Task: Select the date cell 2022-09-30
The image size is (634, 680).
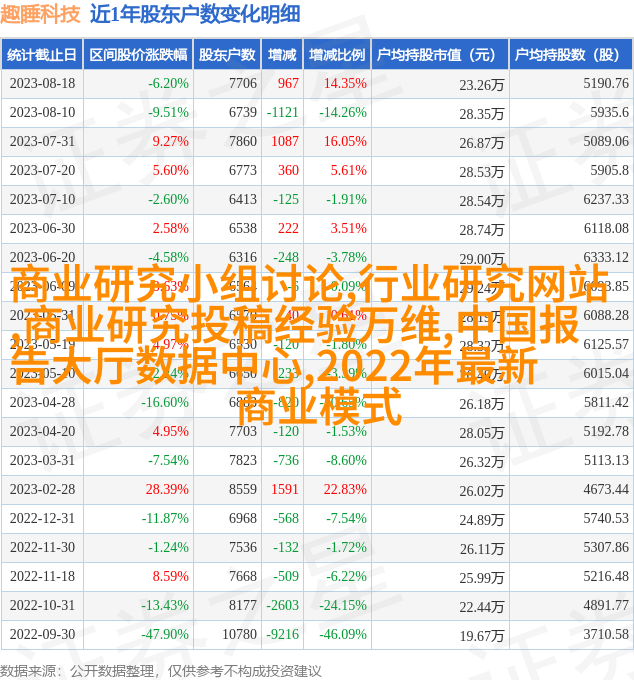Action: point(42,635)
